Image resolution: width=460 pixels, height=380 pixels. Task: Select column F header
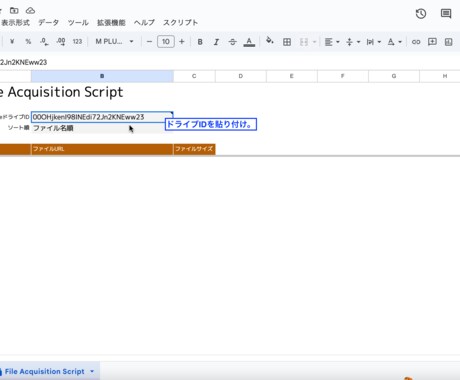tap(343, 76)
